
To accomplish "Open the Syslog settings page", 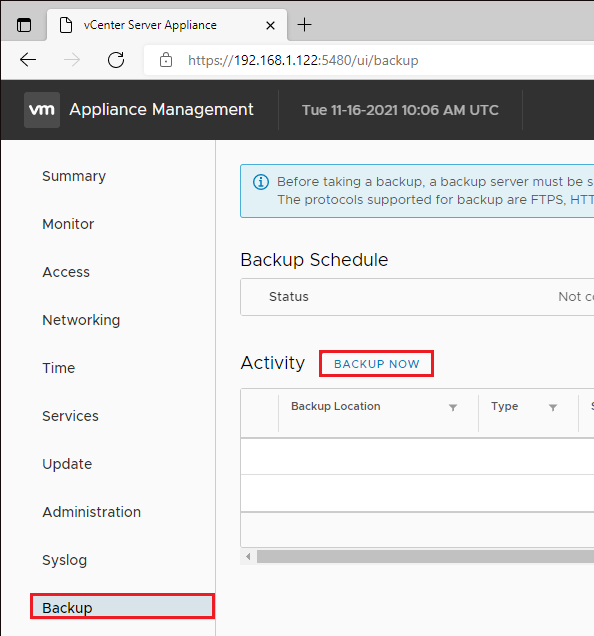I will click(65, 560).
